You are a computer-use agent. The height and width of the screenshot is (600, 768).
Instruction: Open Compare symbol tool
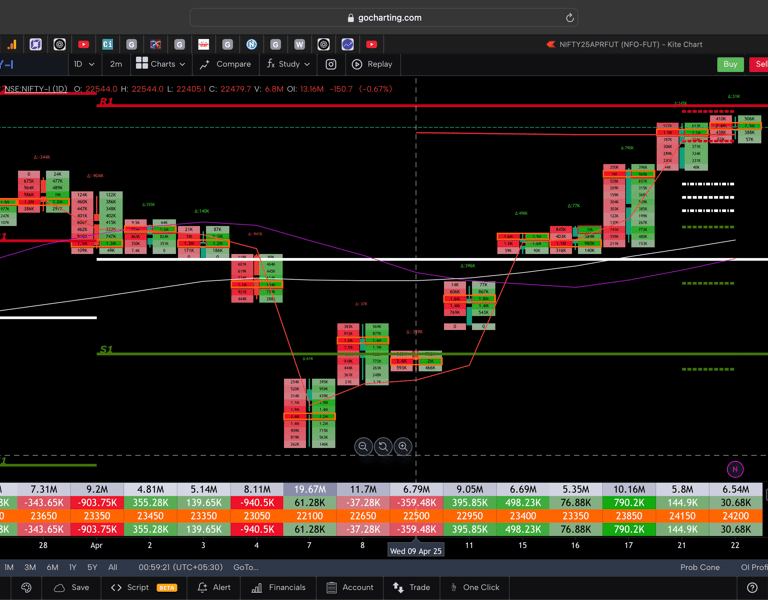[225, 64]
